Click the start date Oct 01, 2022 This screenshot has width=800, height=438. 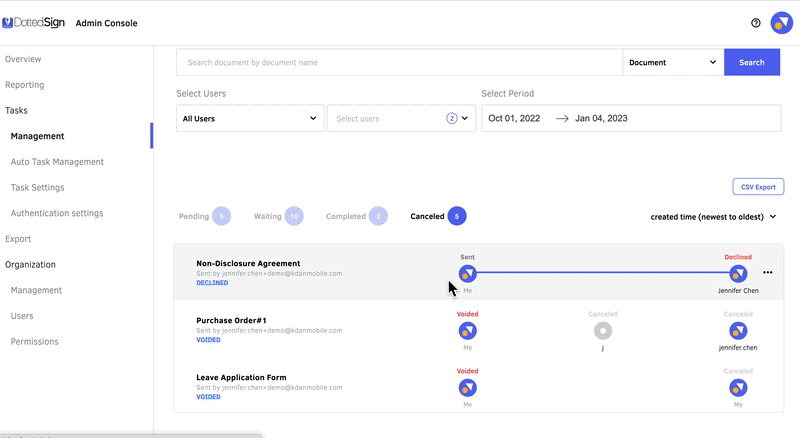[x=514, y=118]
